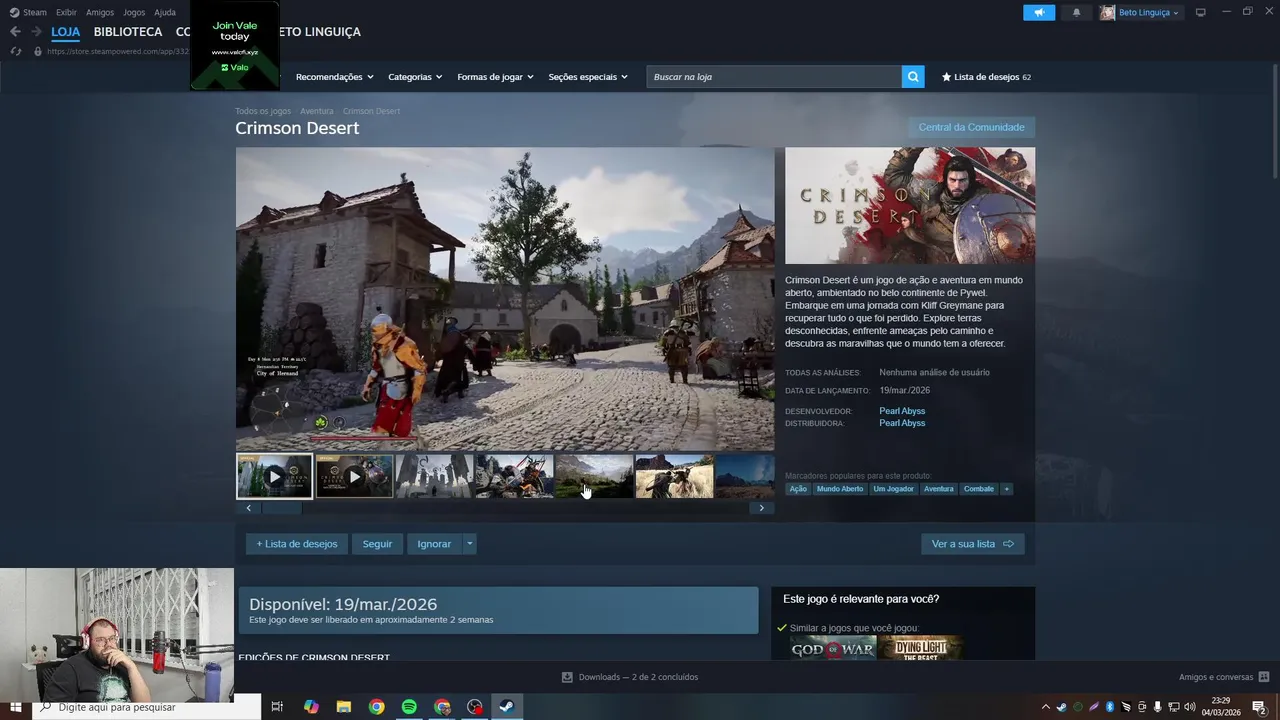Click the Crimson Desert header artwork

(x=910, y=206)
